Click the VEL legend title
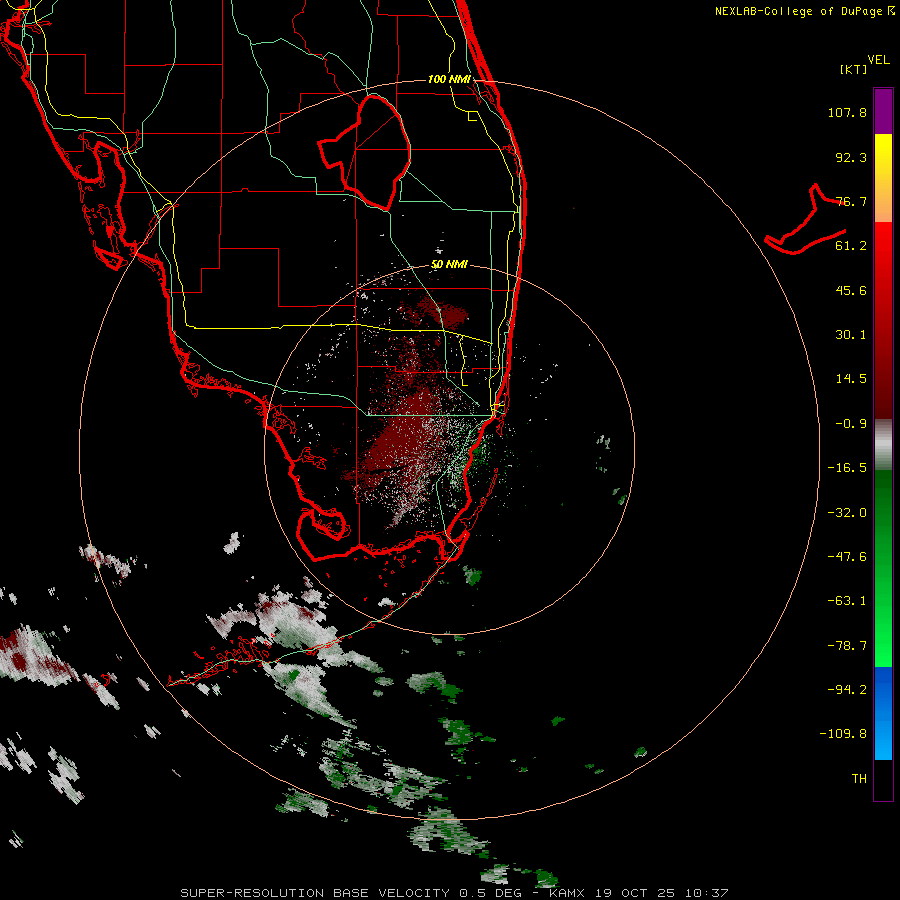Image resolution: width=900 pixels, height=900 pixels. pyautogui.click(x=878, y=60)
